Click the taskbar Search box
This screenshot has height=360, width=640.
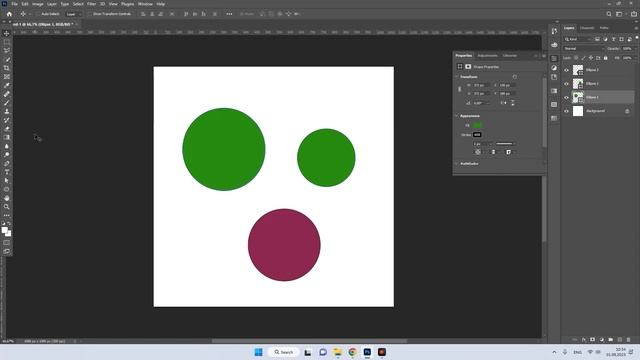[284, 352]
